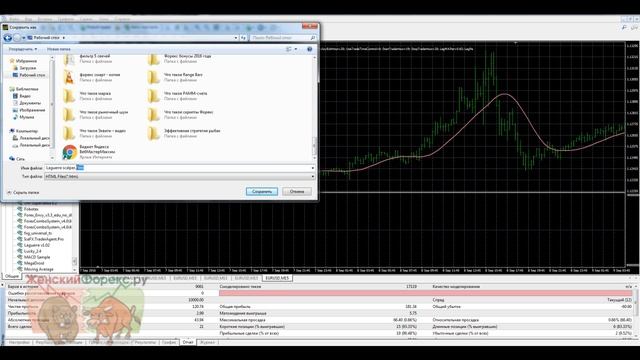Select Сеть in the navigation pane

point(17,159)
